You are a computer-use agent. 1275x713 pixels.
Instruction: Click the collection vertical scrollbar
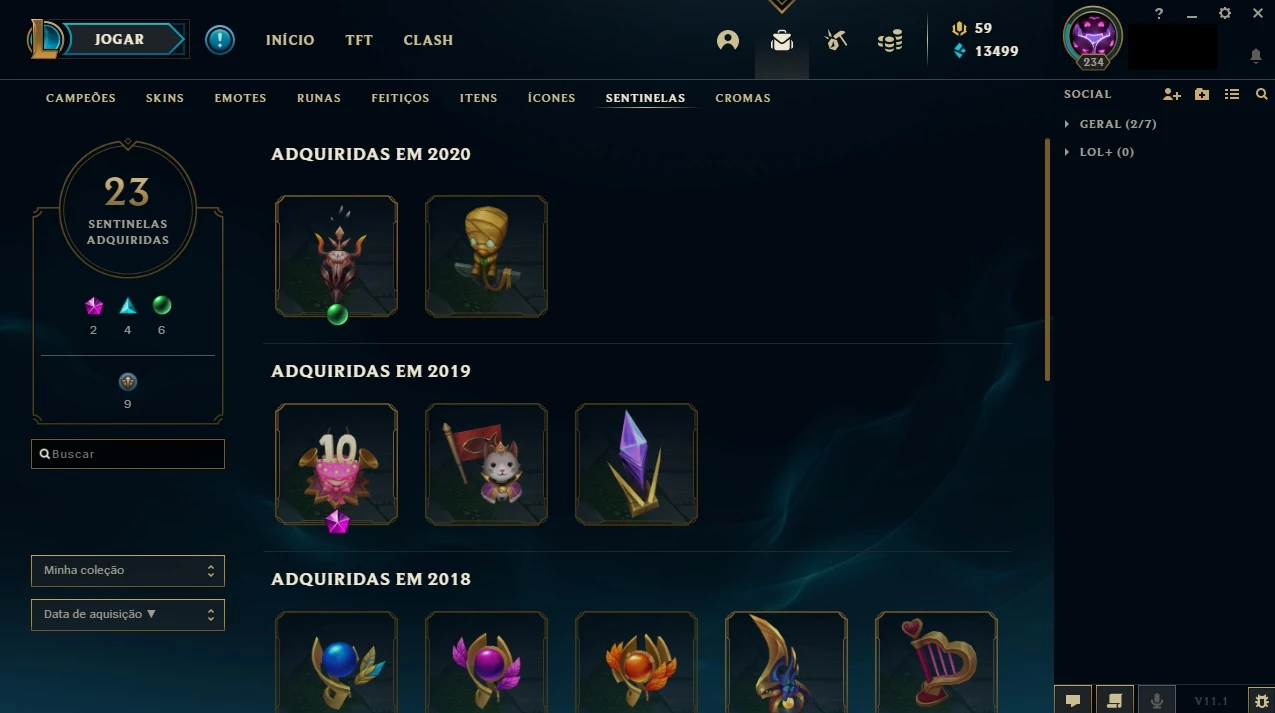click(x=1048, y=260)
